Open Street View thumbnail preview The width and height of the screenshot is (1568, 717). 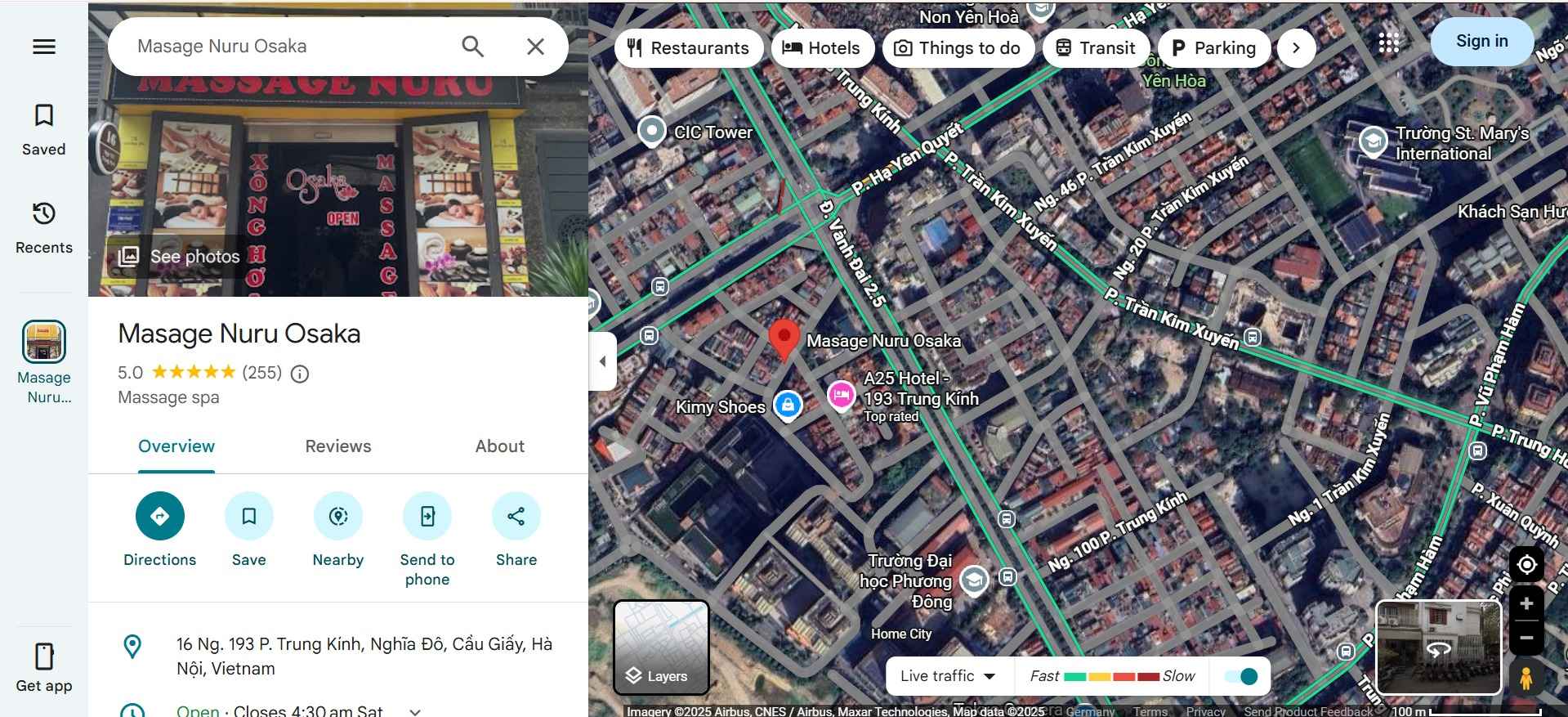pyautogui.click(x=1439, y=647)
